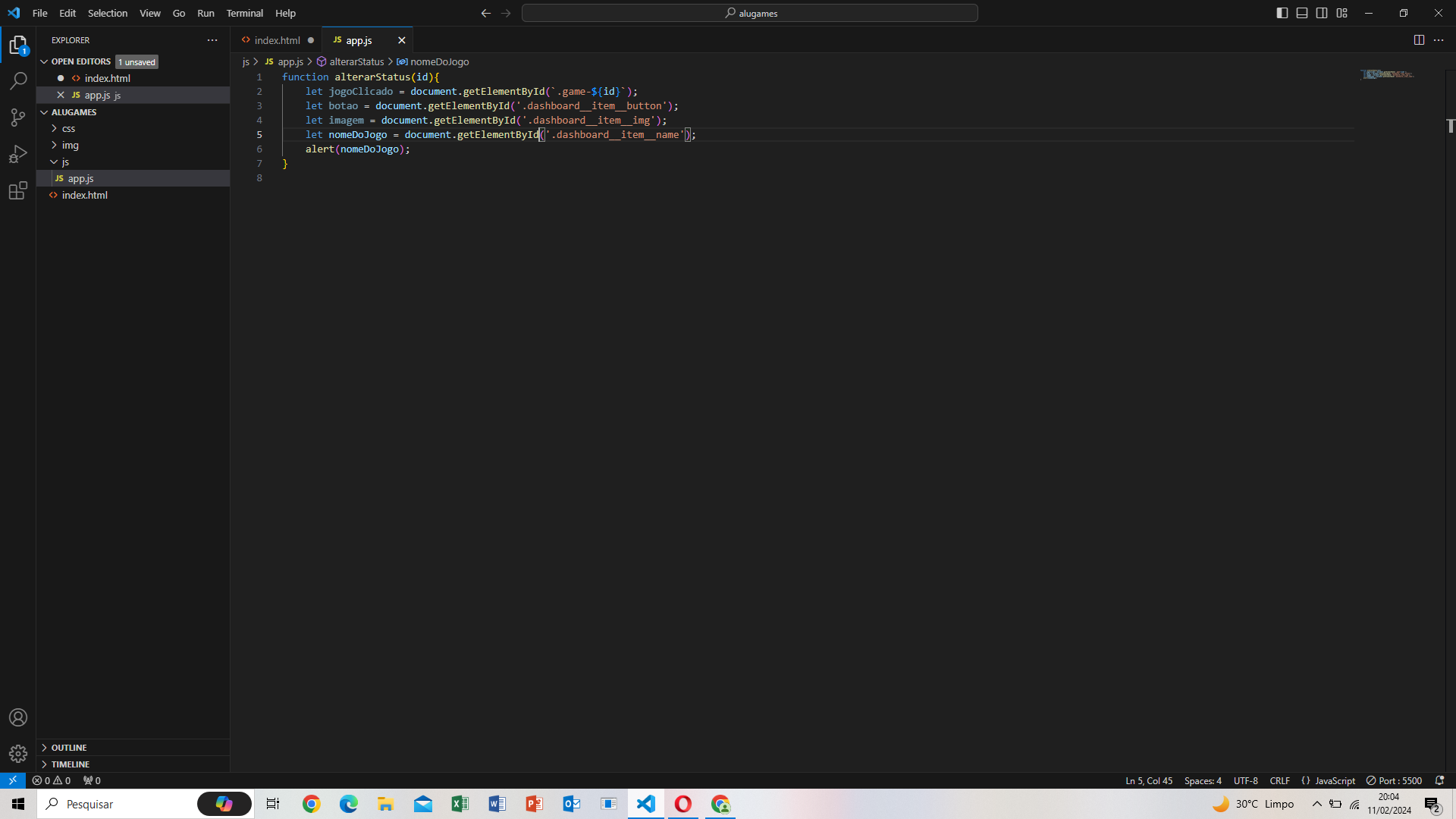The height and width of the screenshot is (819, 1456).
Task: Open Opera browser from taskbar
Action: coord(682,804)
